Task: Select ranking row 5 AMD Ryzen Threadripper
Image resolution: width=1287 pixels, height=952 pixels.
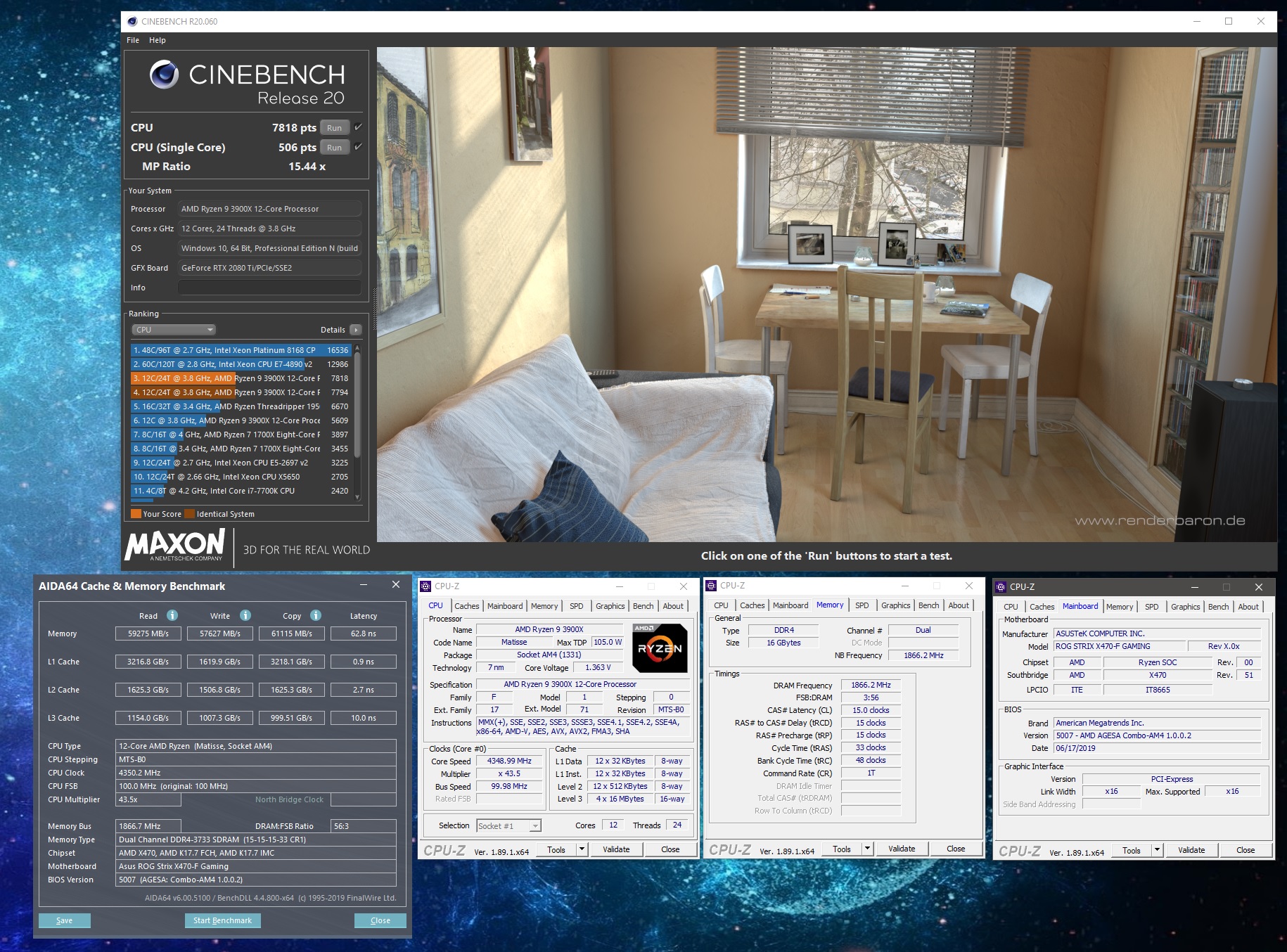Action: [x=241, y=406]
